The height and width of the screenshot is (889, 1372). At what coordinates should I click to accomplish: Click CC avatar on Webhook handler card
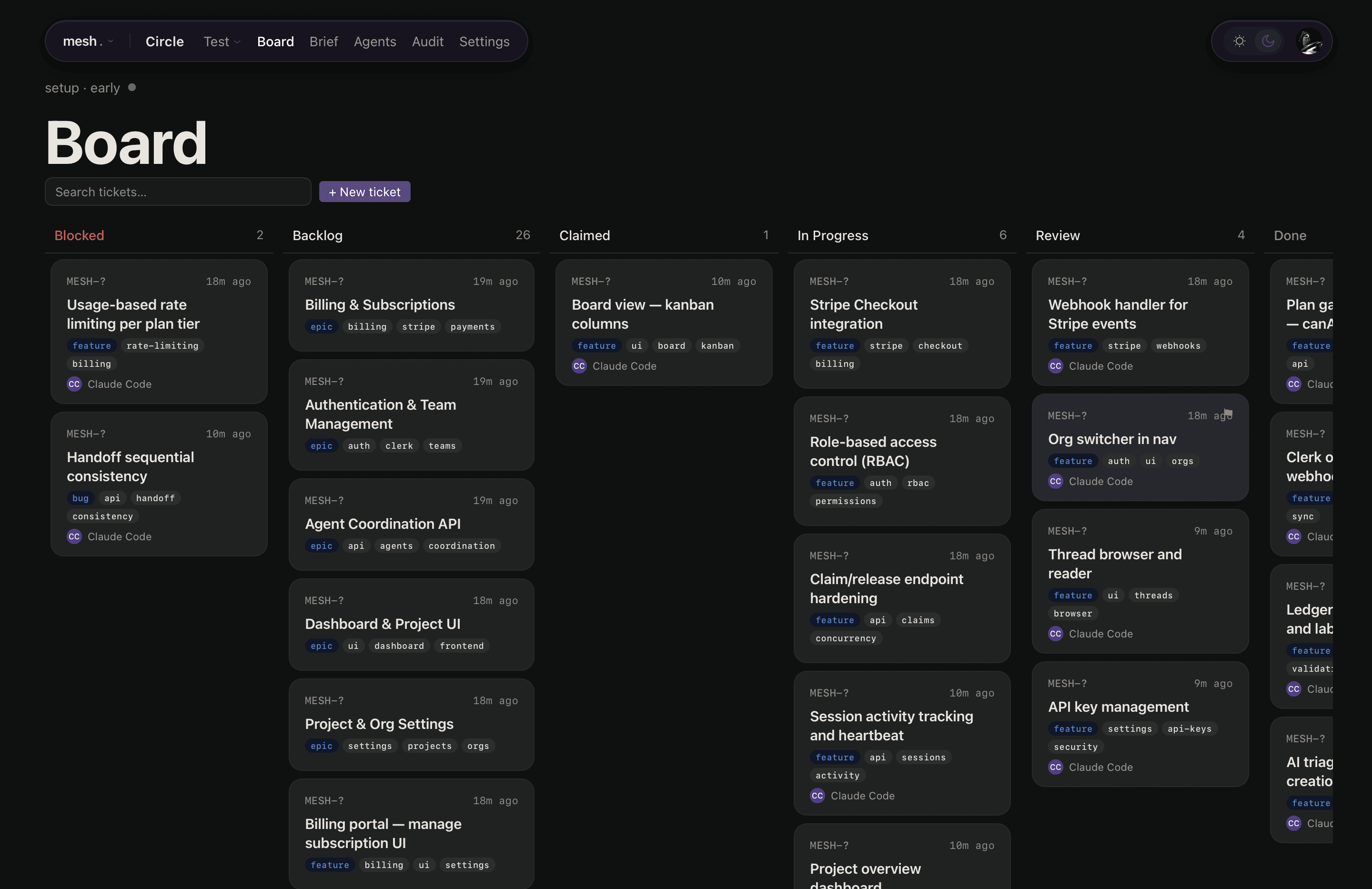1055,366
